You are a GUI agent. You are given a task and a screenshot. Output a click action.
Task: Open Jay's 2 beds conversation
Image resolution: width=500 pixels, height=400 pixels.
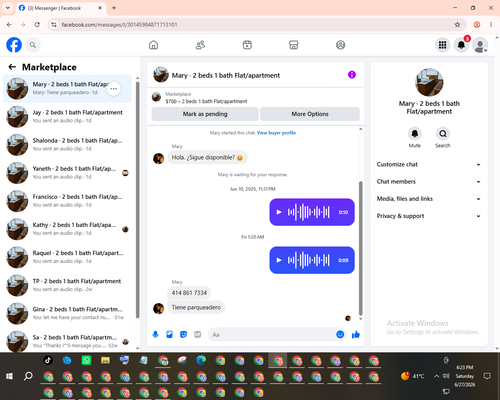click(67, 117)
